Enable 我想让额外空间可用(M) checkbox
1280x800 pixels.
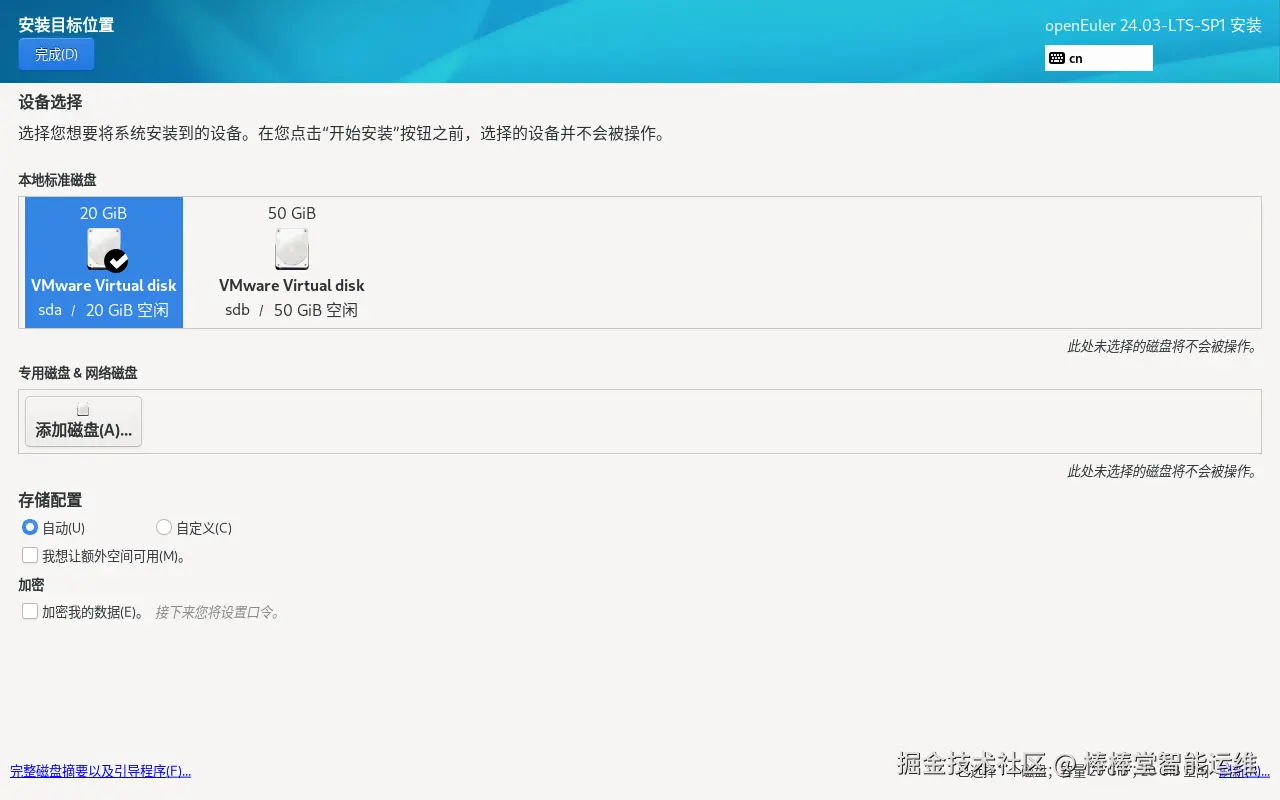coord(30,555)
